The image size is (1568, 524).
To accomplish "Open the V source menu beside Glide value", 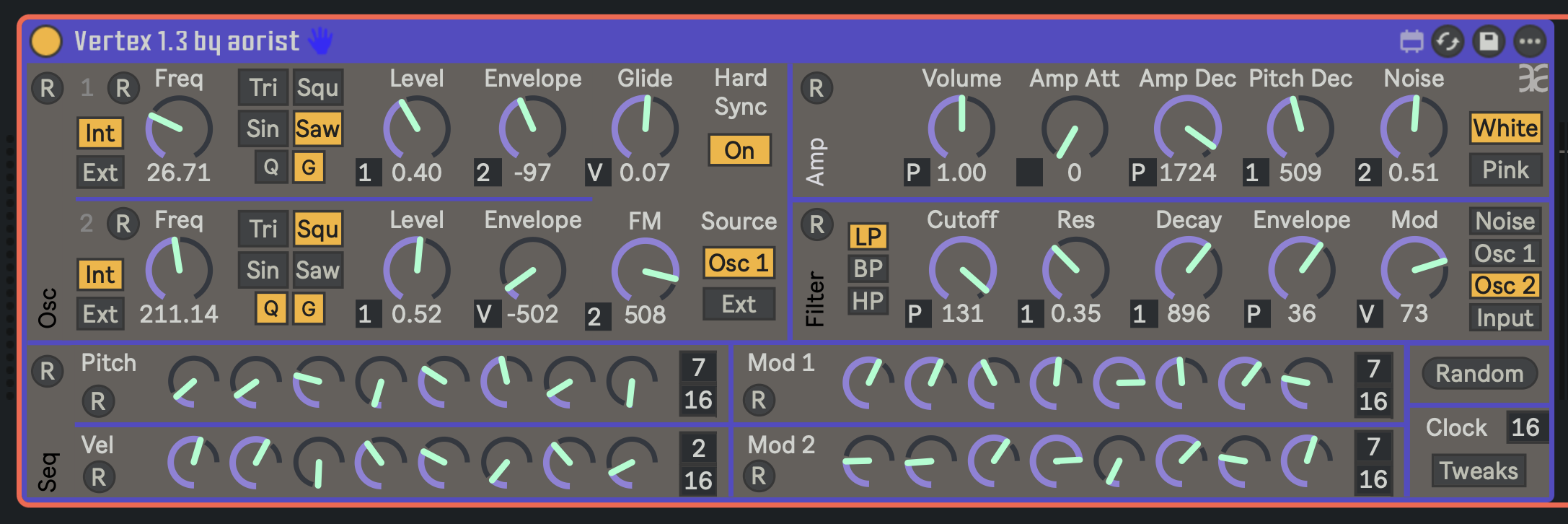I will click(x=595, y=173).
